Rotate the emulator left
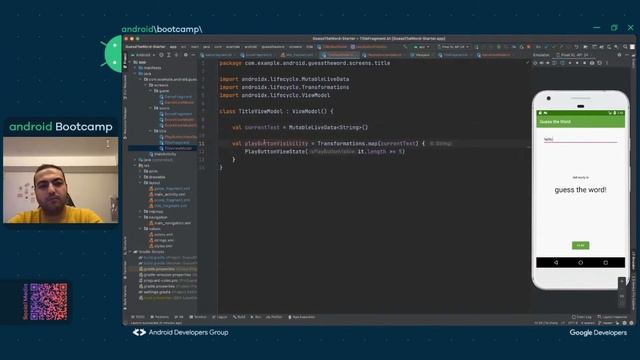 (x=555, y=63)
